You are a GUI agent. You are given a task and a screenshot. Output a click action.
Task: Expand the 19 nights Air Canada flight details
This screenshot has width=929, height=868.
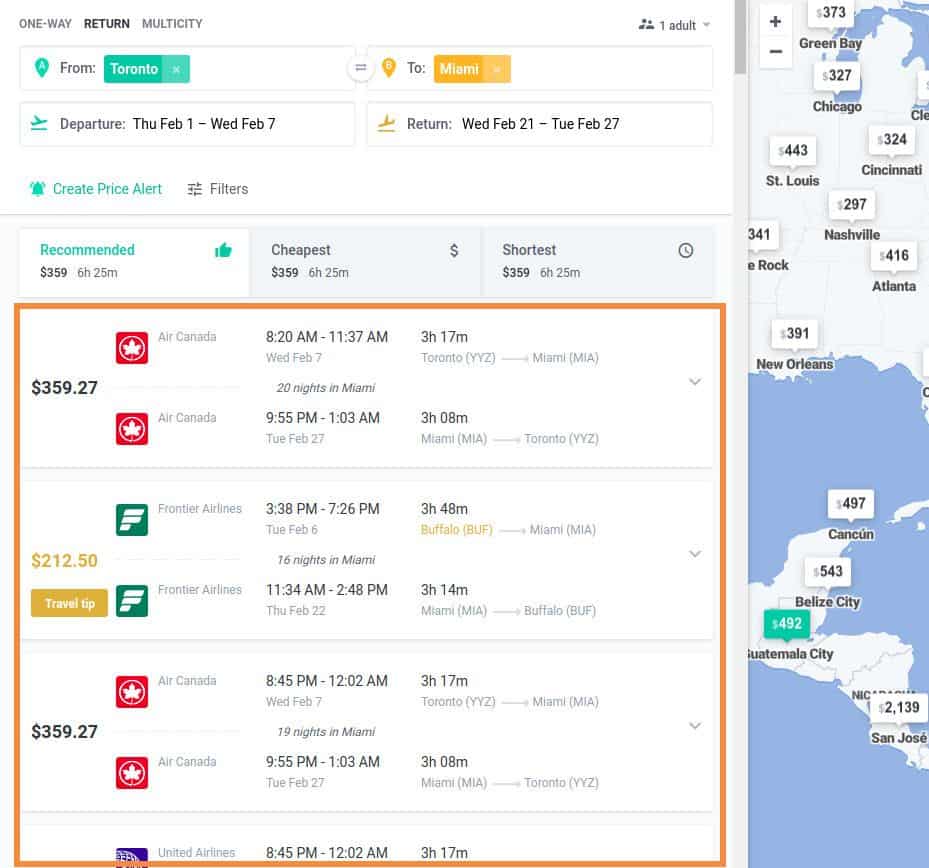[695, 725]
